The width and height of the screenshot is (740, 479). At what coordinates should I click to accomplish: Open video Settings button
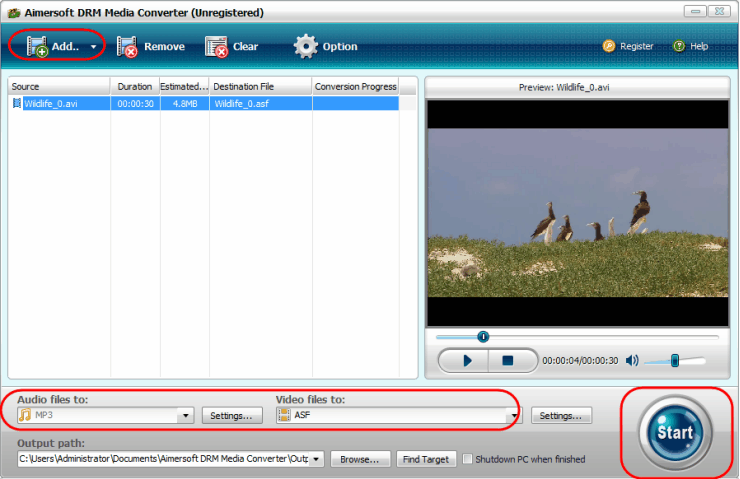tap(561, 415)
